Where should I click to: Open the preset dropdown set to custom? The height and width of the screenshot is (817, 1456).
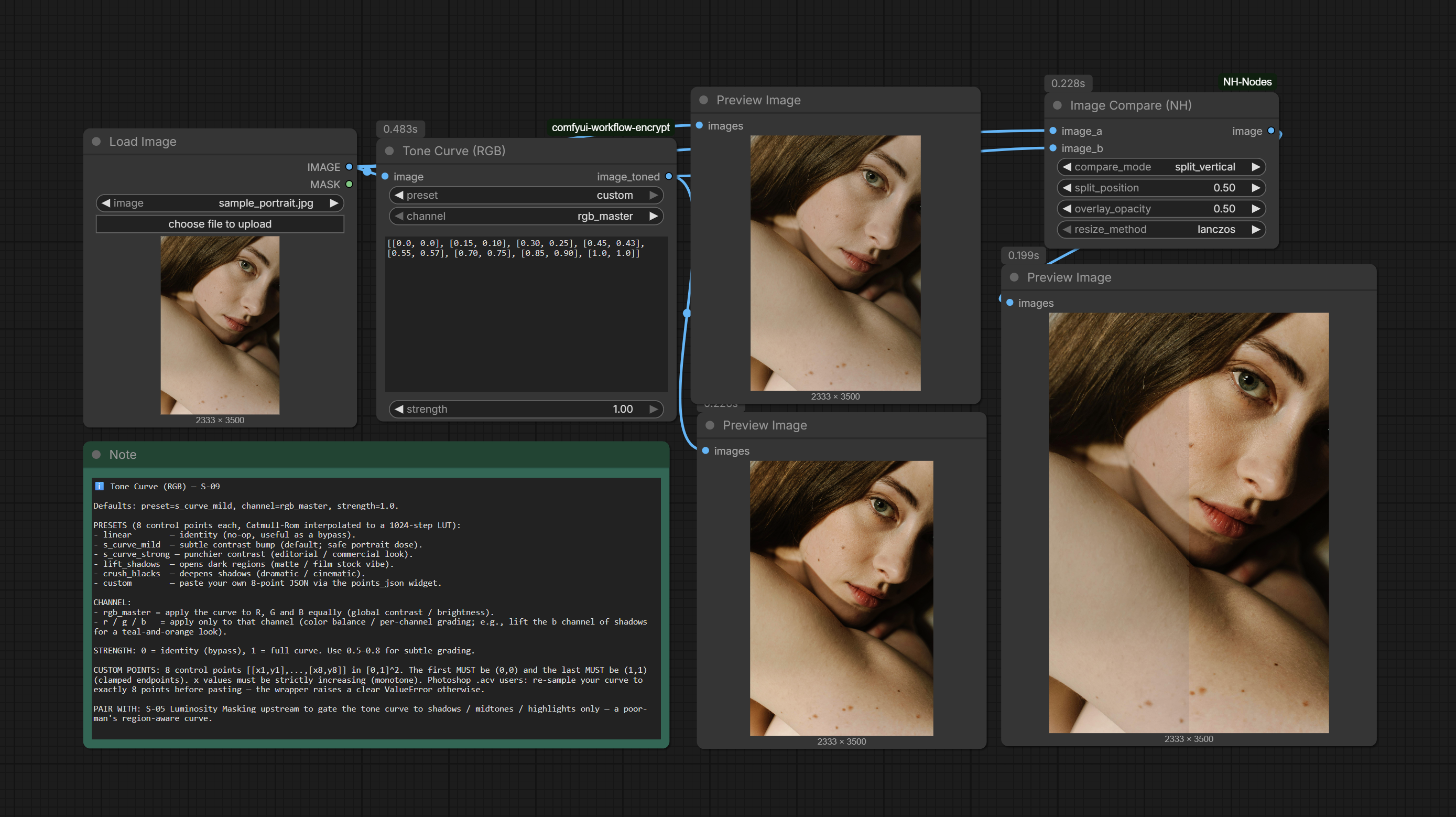point(526,195)
